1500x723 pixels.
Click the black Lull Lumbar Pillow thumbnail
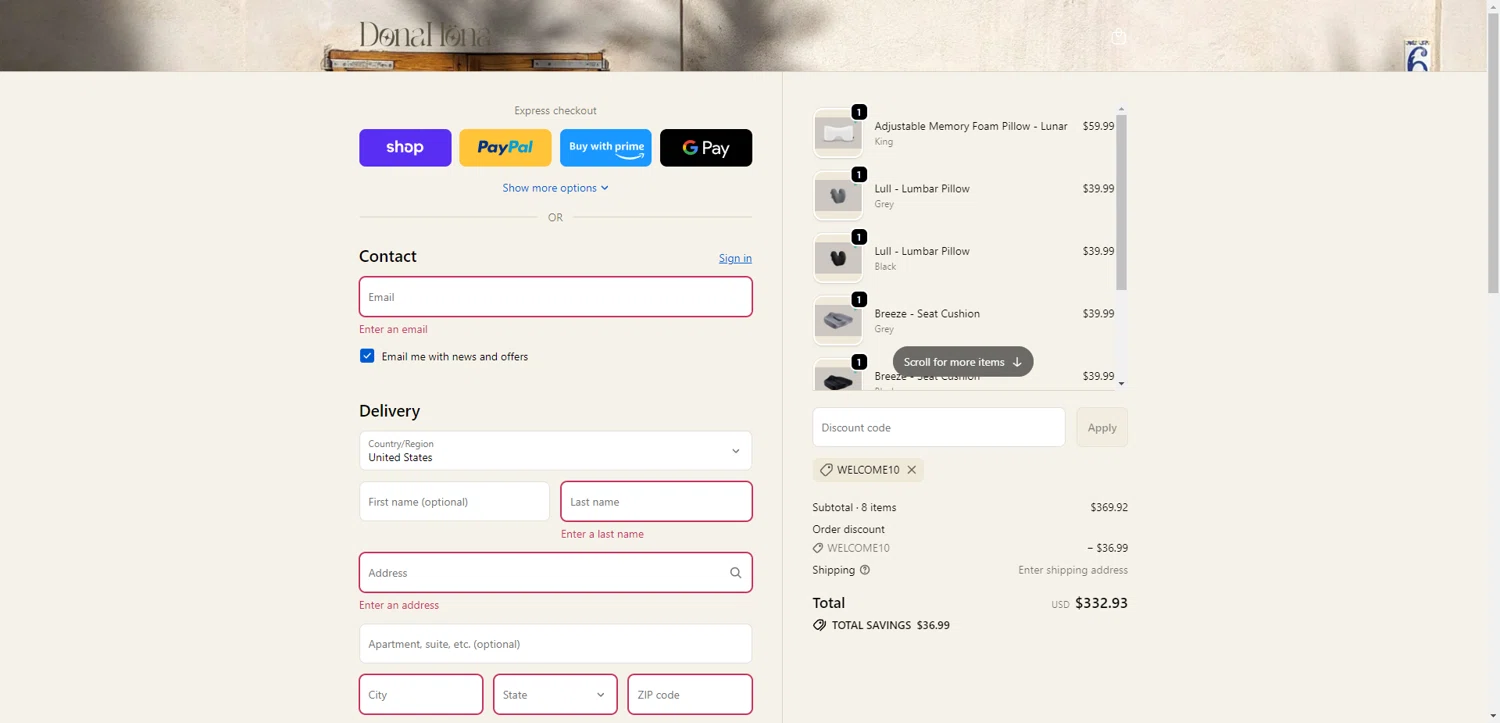click(x=838, y=258)
